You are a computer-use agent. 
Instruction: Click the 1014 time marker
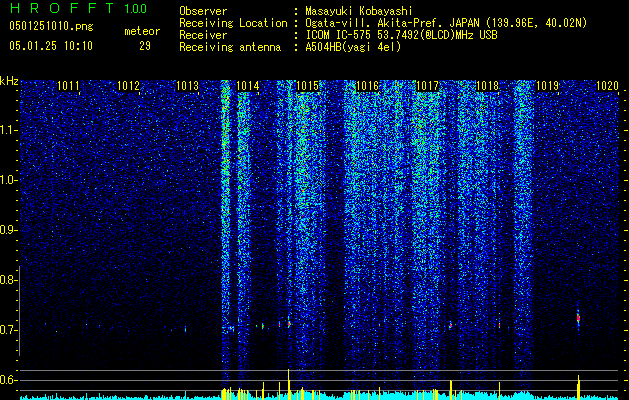[x=248, y=85]
